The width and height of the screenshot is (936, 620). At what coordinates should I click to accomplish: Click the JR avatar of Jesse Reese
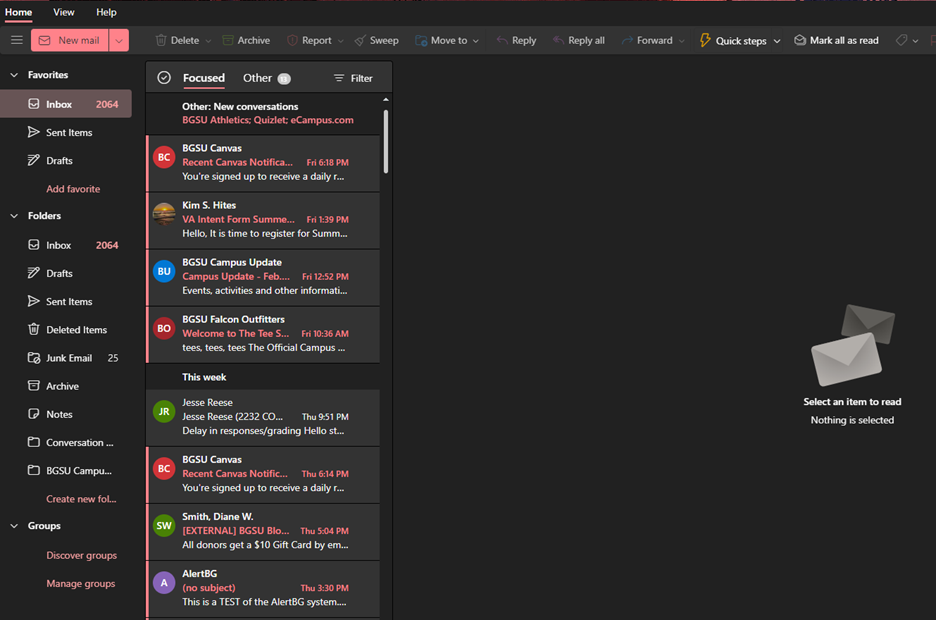point(164,411)
